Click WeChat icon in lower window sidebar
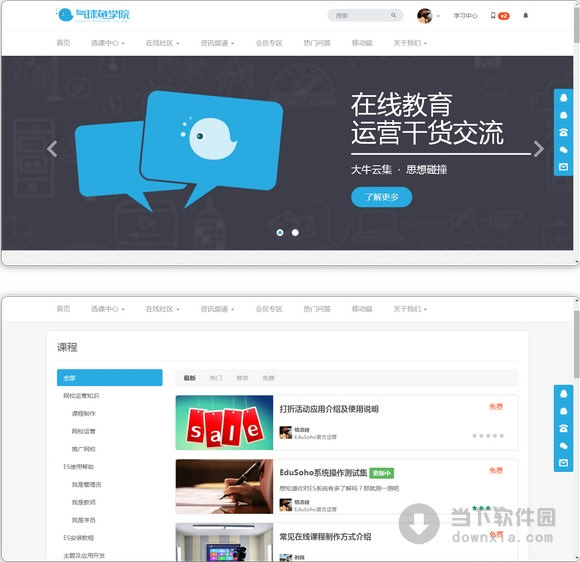580x562 pixels. coord(563,445)
